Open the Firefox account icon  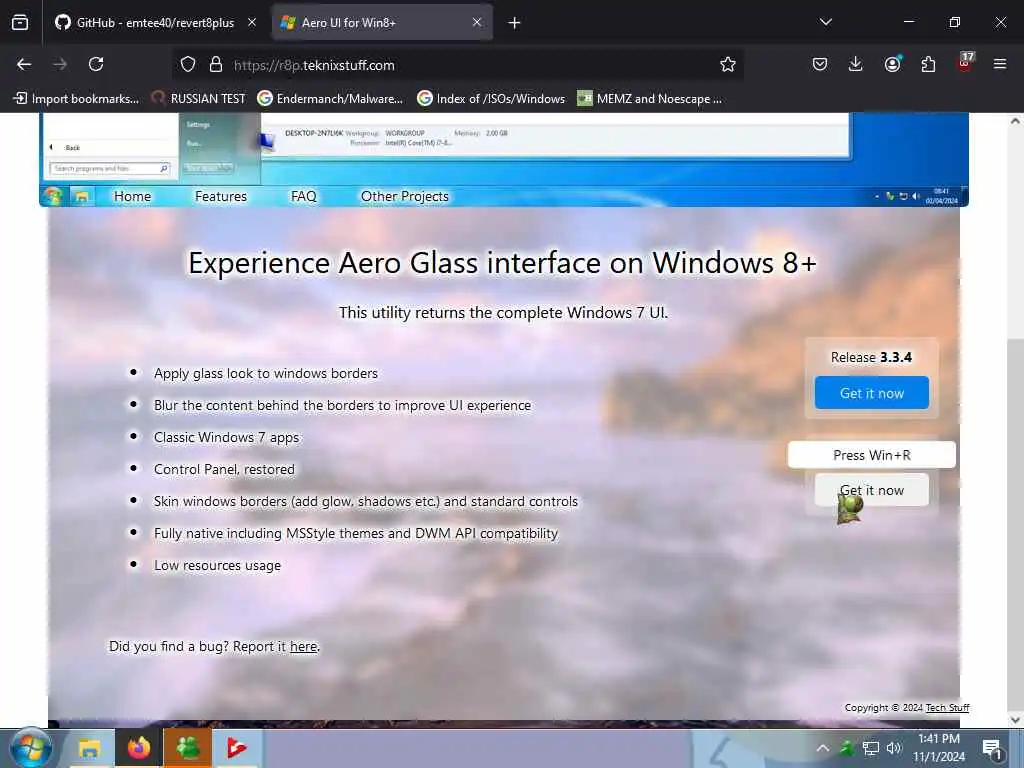[892, 64]
